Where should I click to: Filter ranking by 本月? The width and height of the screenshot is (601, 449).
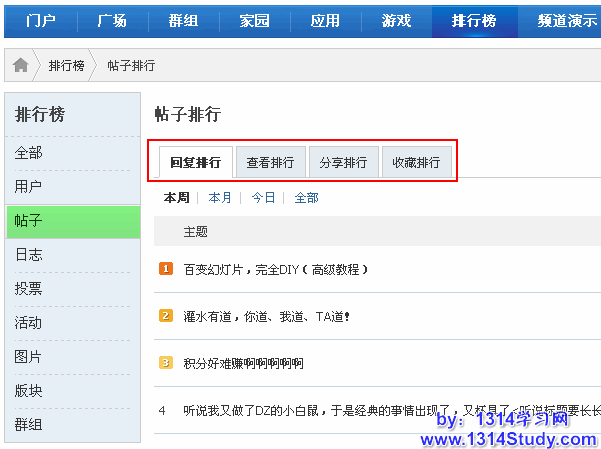point(220,198)
